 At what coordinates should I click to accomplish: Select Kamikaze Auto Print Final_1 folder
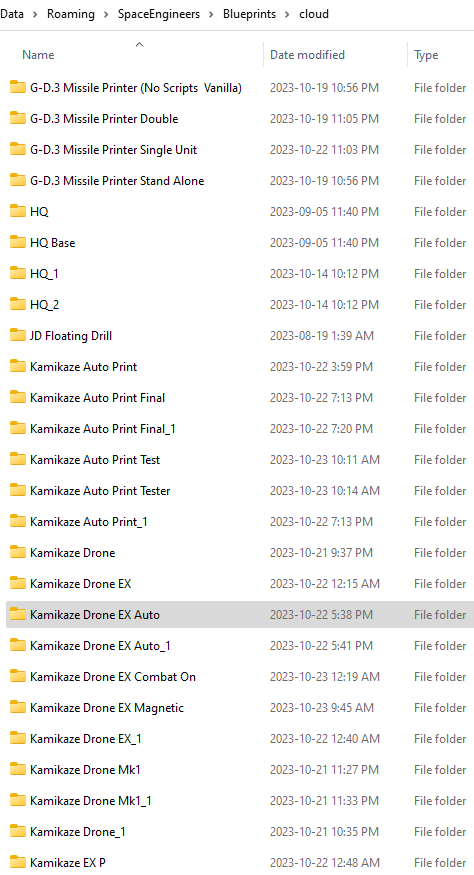(103, 429)
